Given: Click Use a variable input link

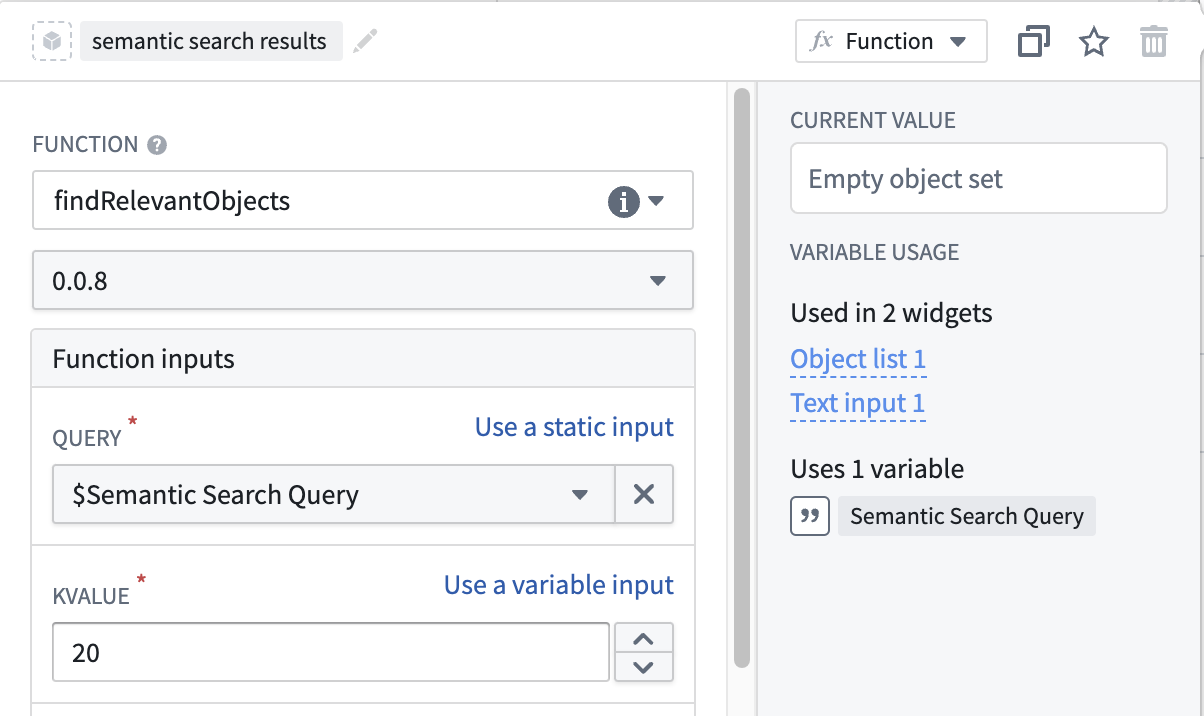Looking at the screenshot, I should click(x=559, y=585).
